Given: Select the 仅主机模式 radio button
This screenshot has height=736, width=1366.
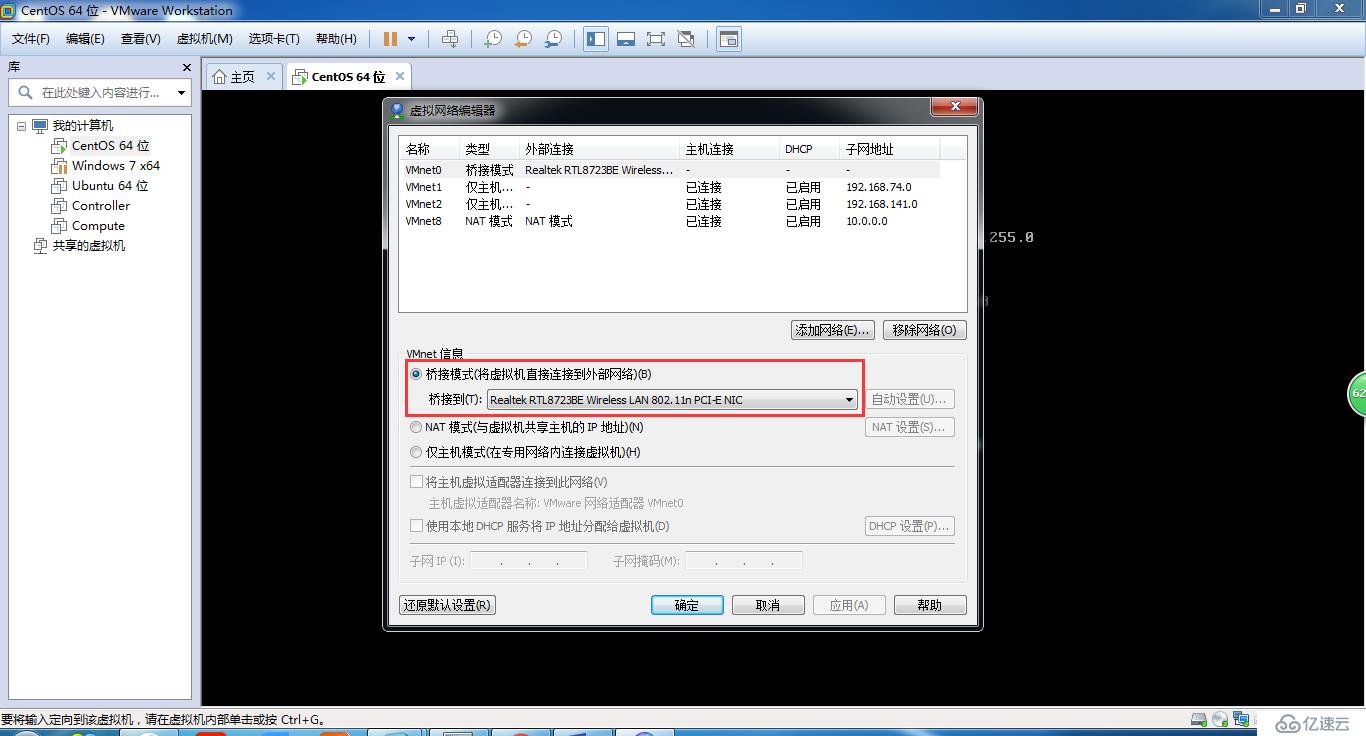Looking at the screenshot, I should coord(416,452).
